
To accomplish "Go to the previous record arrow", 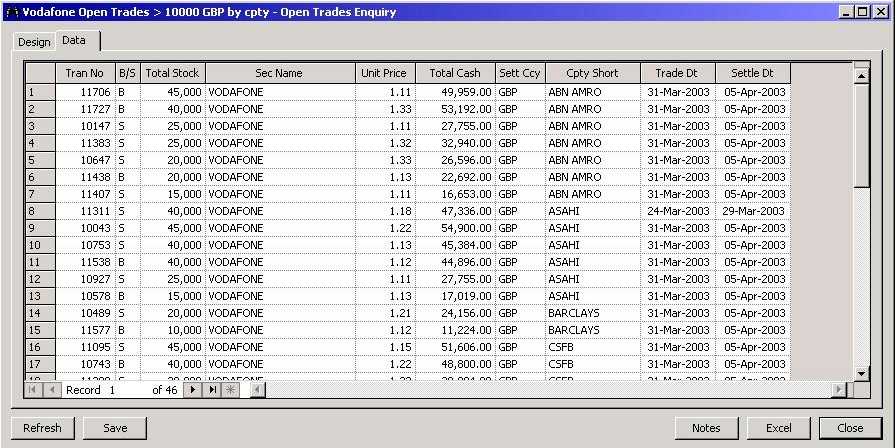I will click(x=52, y=390).
